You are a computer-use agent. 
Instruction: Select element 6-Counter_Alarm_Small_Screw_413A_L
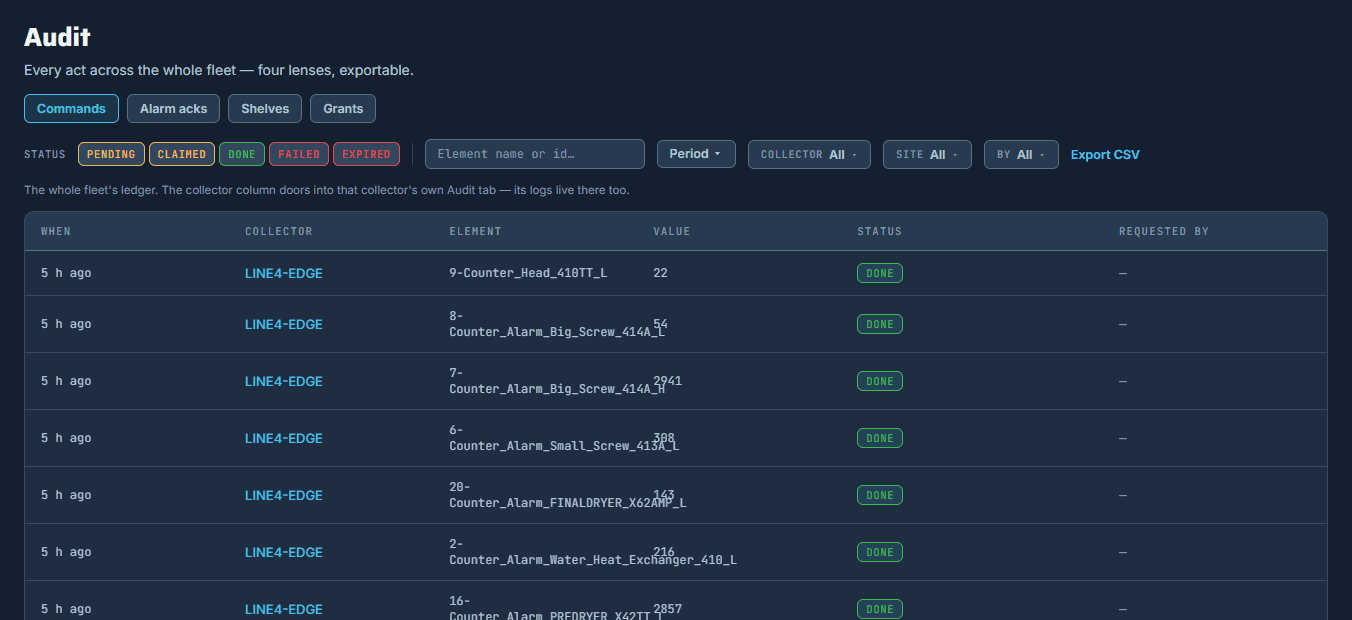(x=564, y=438)
